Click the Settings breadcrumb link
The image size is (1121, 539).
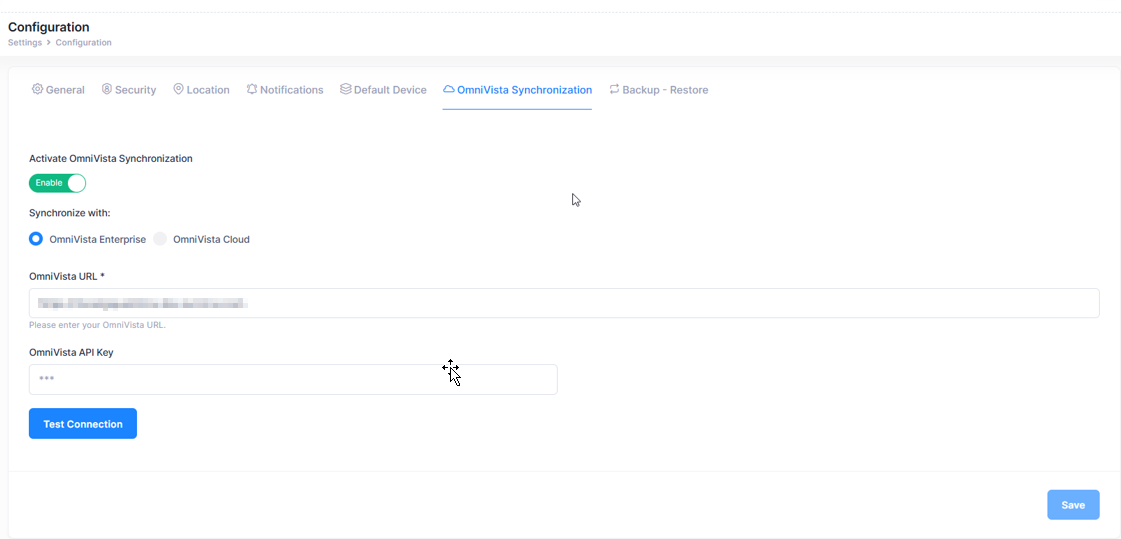pos(25,43)
